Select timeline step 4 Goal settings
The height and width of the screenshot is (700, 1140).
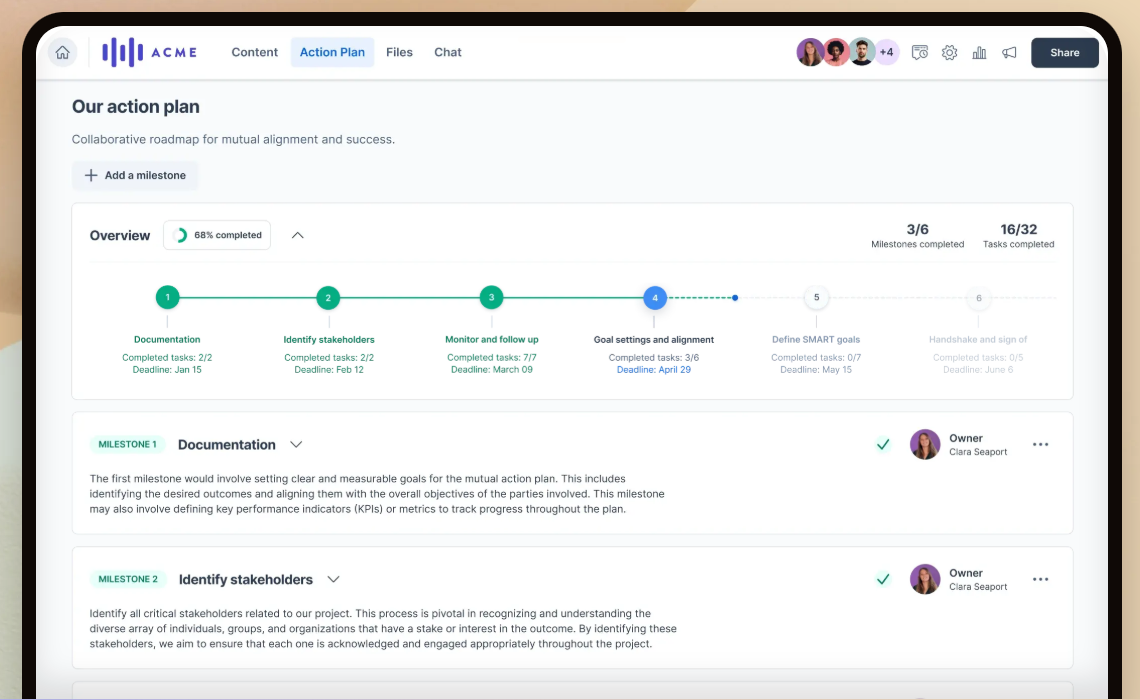[654, 297]
